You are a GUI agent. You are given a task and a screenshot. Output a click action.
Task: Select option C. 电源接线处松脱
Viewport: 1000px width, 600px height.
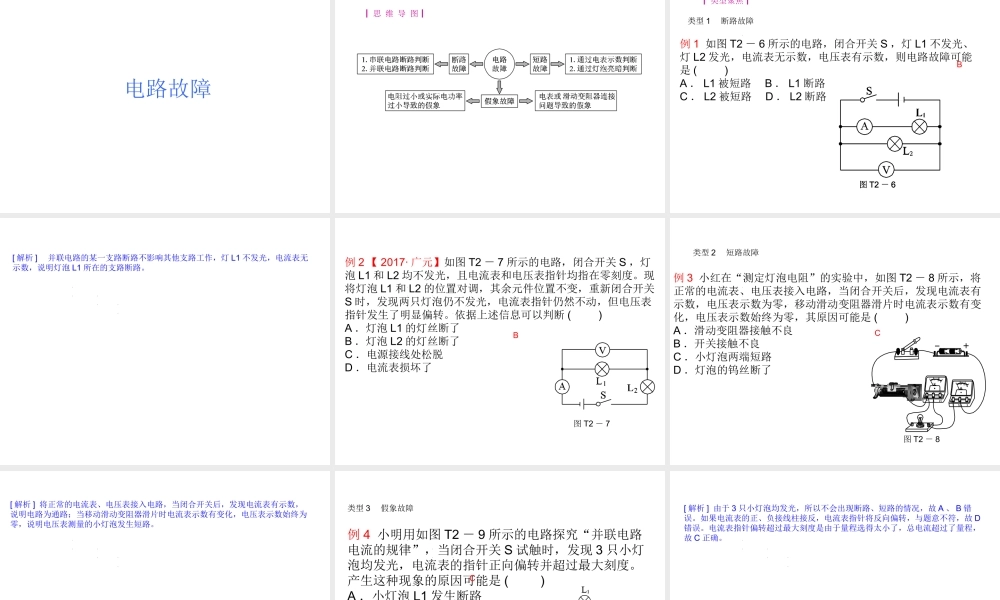point(394,355)
